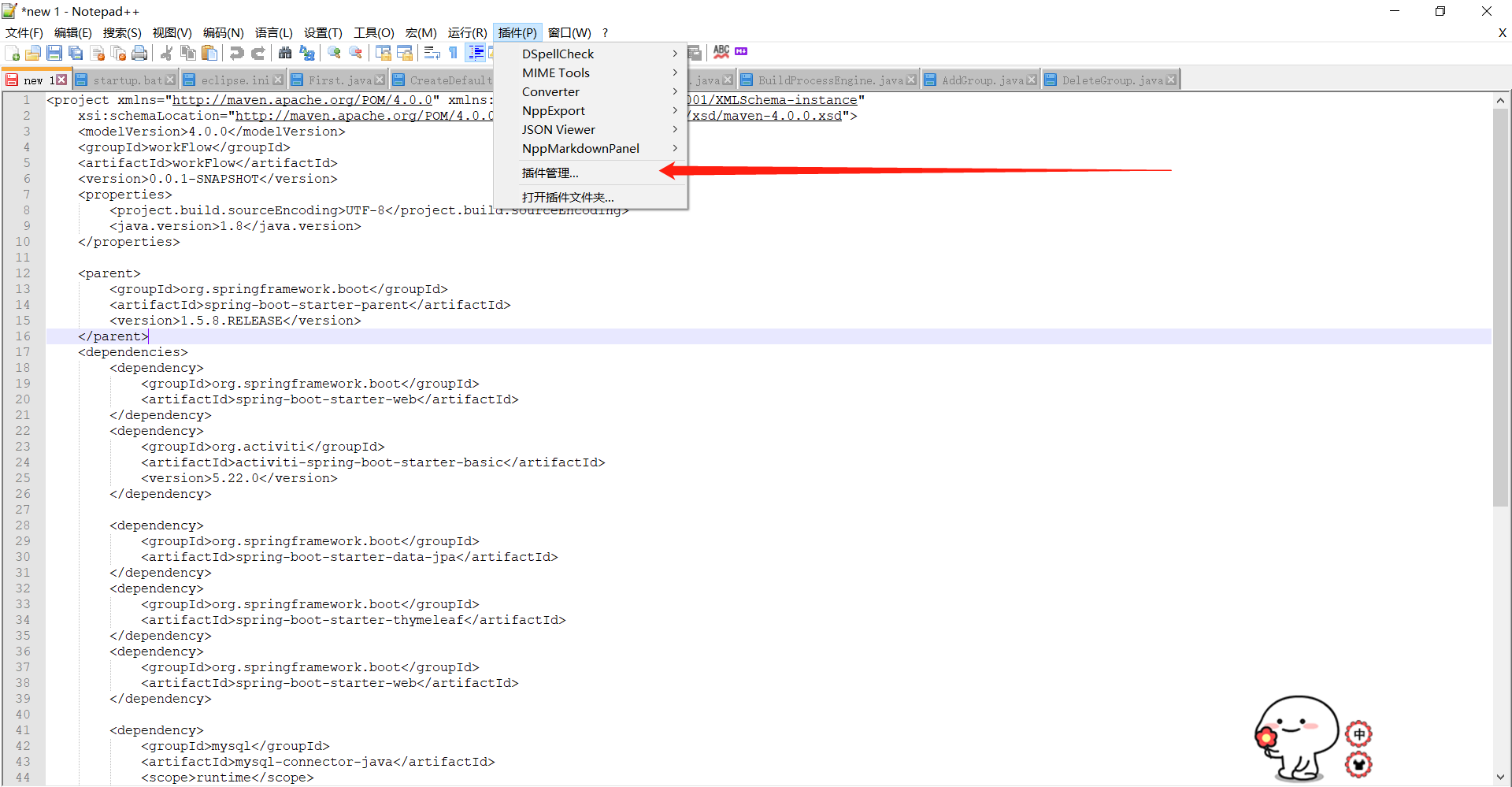Switch to the startup.bat tab
Screen dimensions: 1512x787
(125, 80)
